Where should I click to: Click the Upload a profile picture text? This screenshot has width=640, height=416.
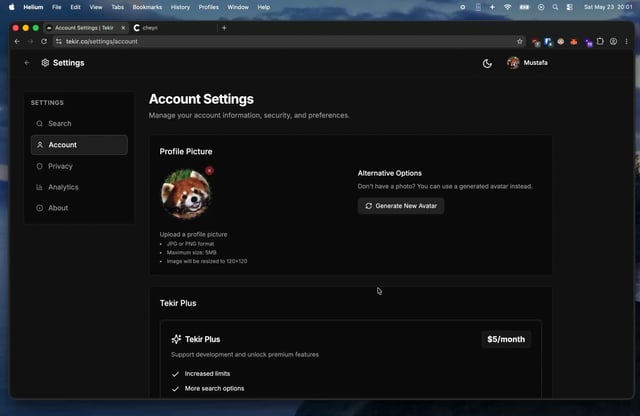193,234
